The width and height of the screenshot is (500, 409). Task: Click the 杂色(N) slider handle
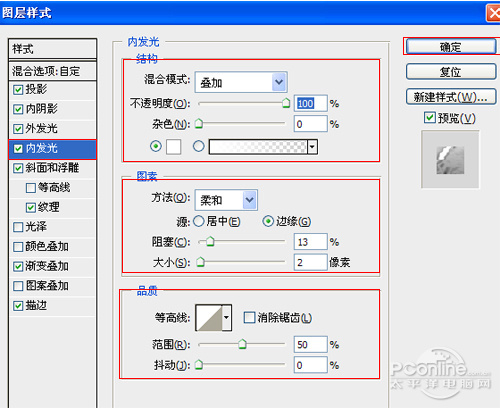[199, 124]
